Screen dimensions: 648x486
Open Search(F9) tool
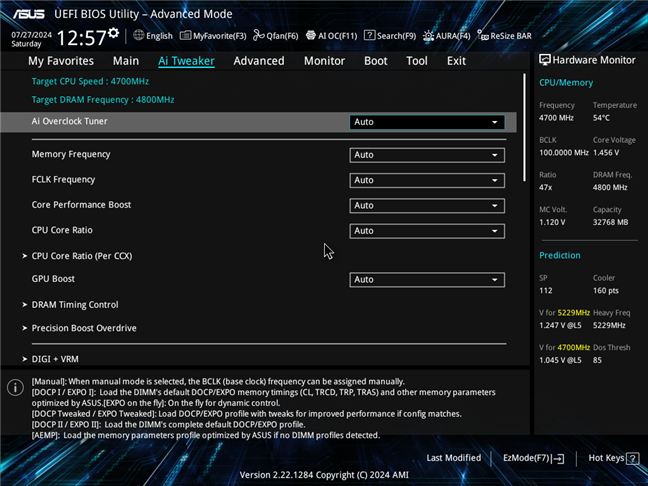(390, 36)
